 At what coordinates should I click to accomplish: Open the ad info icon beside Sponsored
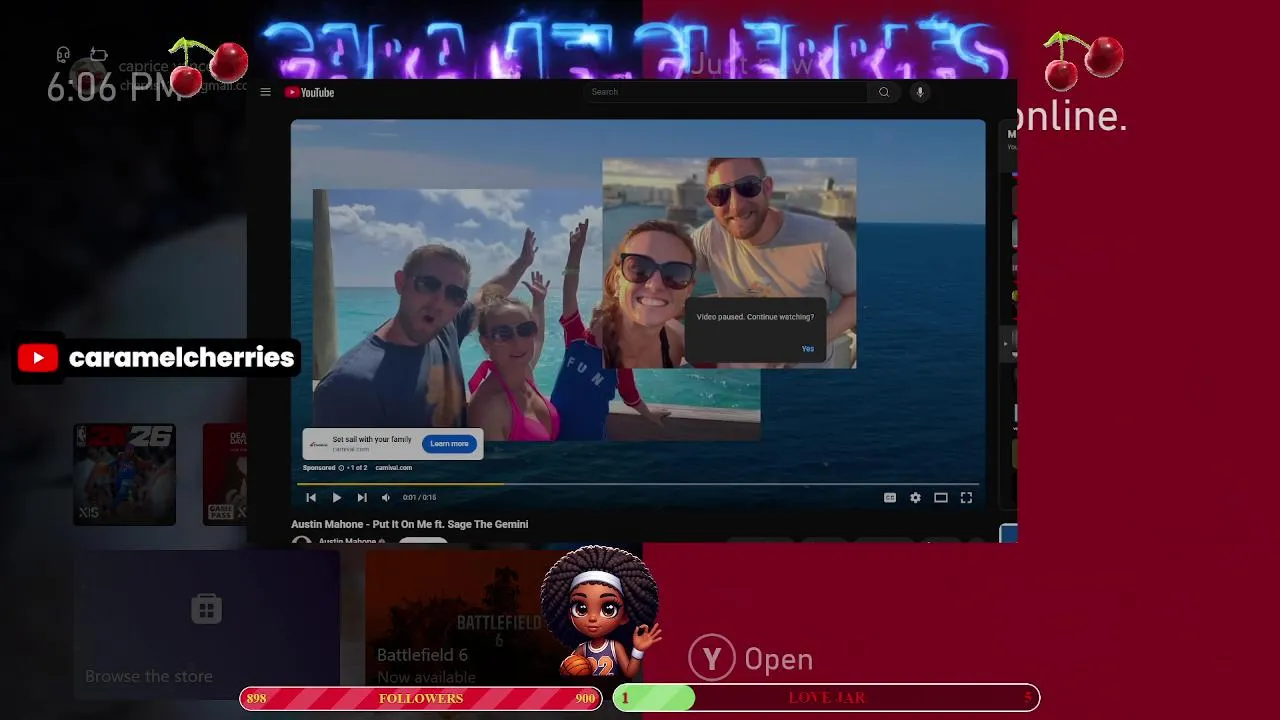tap(341, 468)
